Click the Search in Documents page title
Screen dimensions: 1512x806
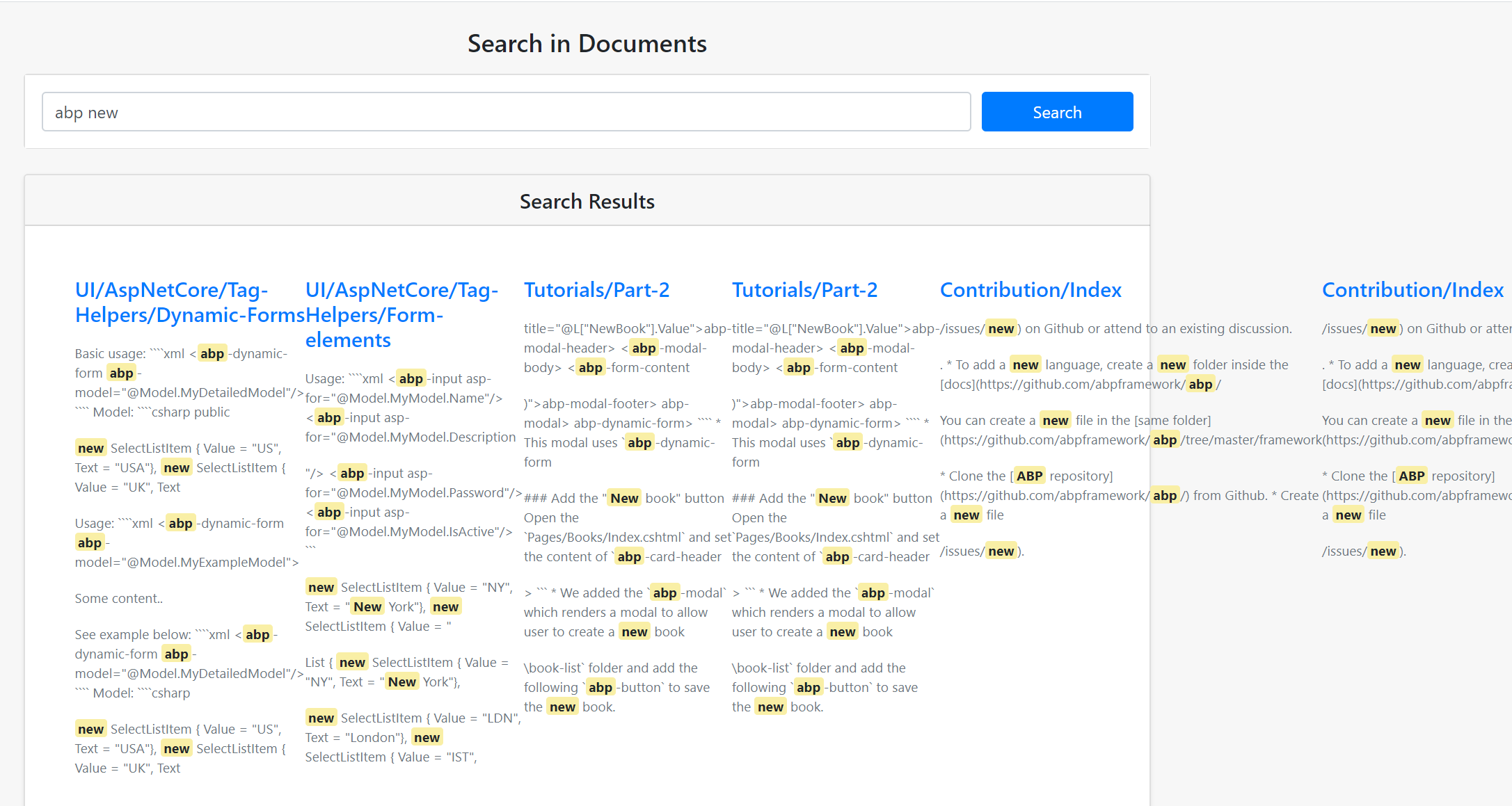(587, 43)
